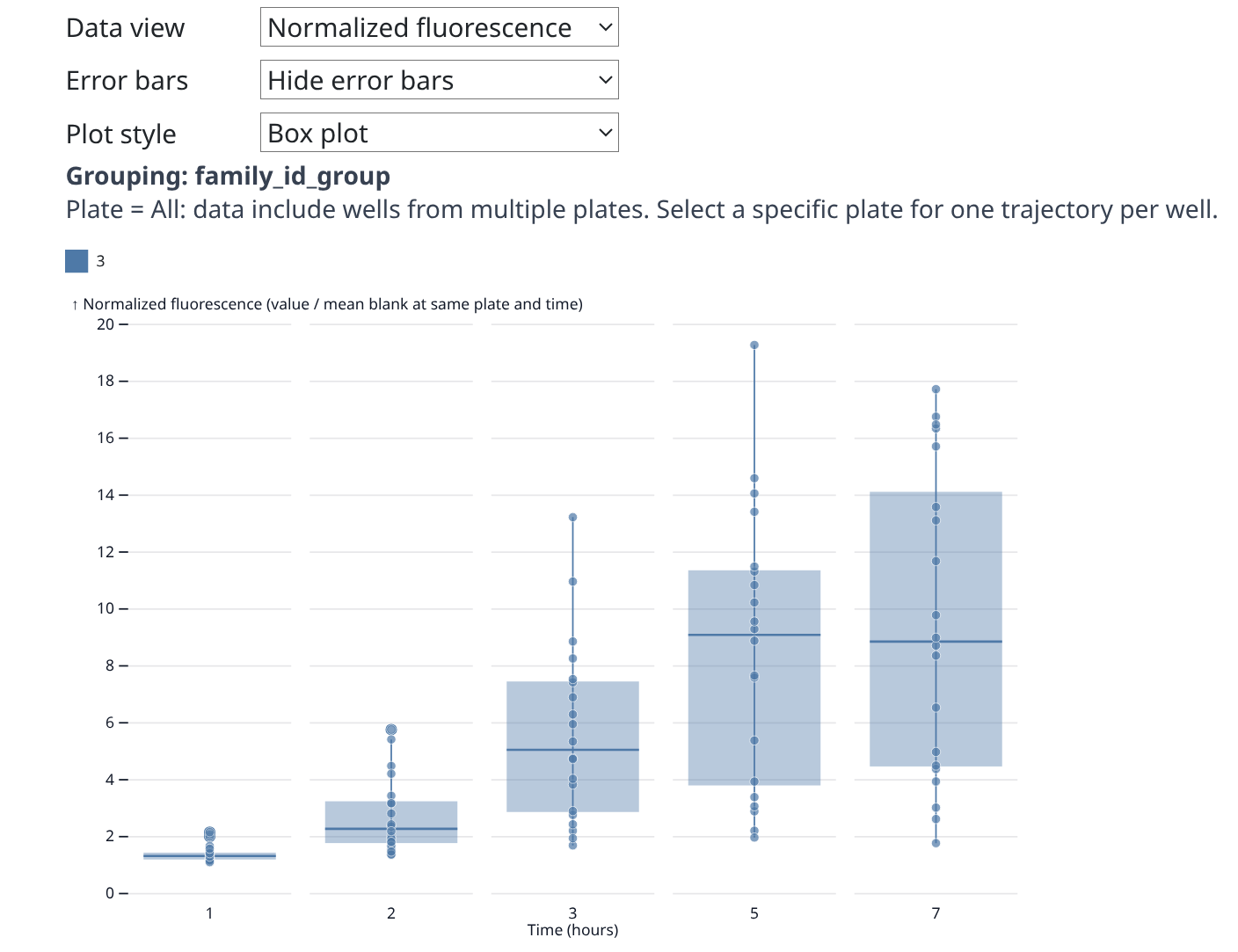Click the largest data point at 2 hours

click(391, 730)
